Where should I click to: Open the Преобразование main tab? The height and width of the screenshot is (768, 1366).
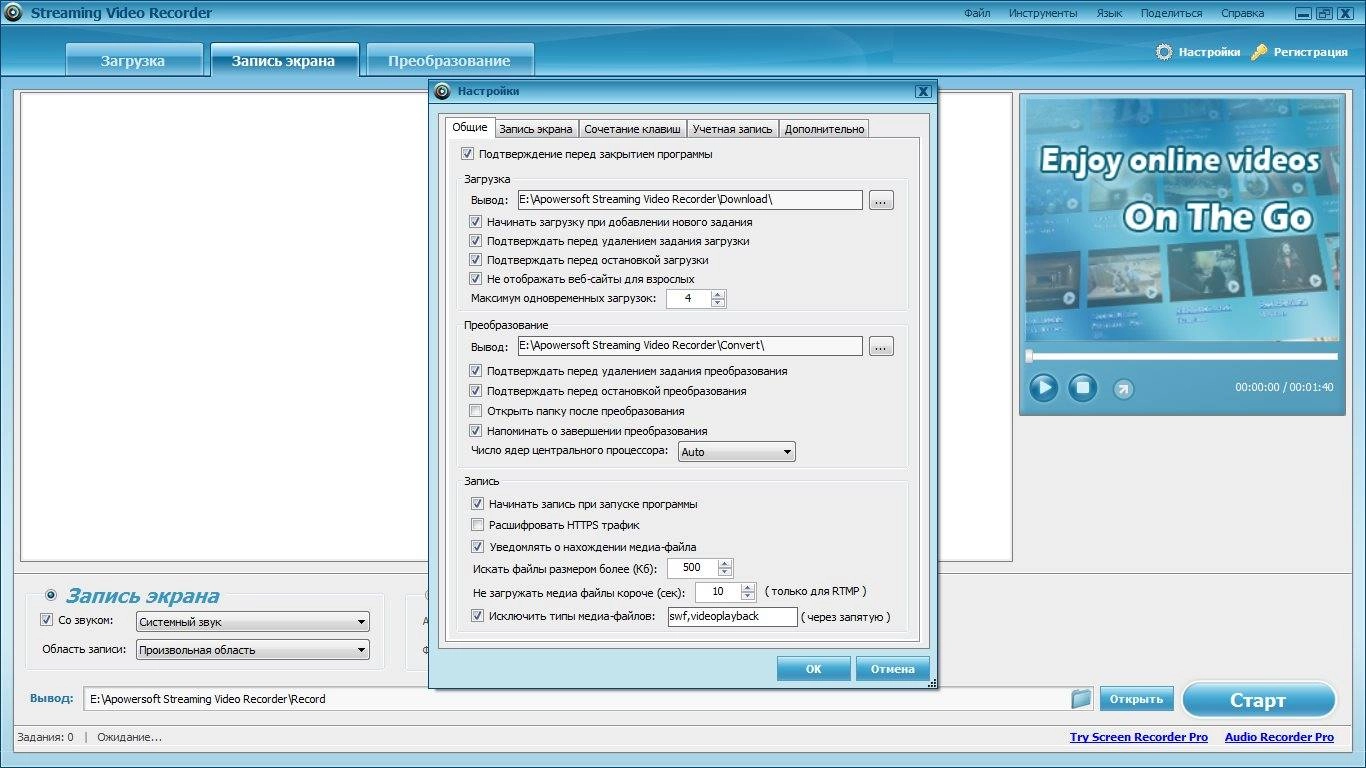pyautogui.click(x=449, y=60)
